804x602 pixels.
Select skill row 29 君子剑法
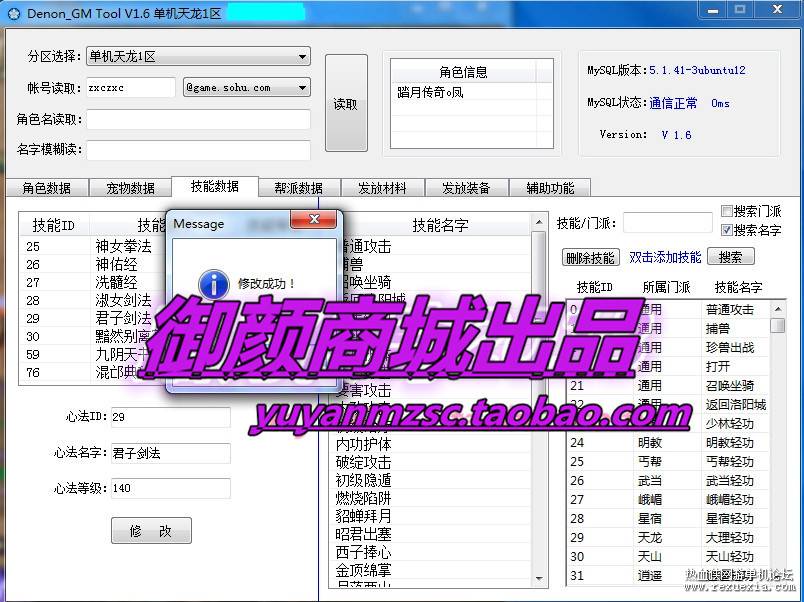click(x=93, y=318)
